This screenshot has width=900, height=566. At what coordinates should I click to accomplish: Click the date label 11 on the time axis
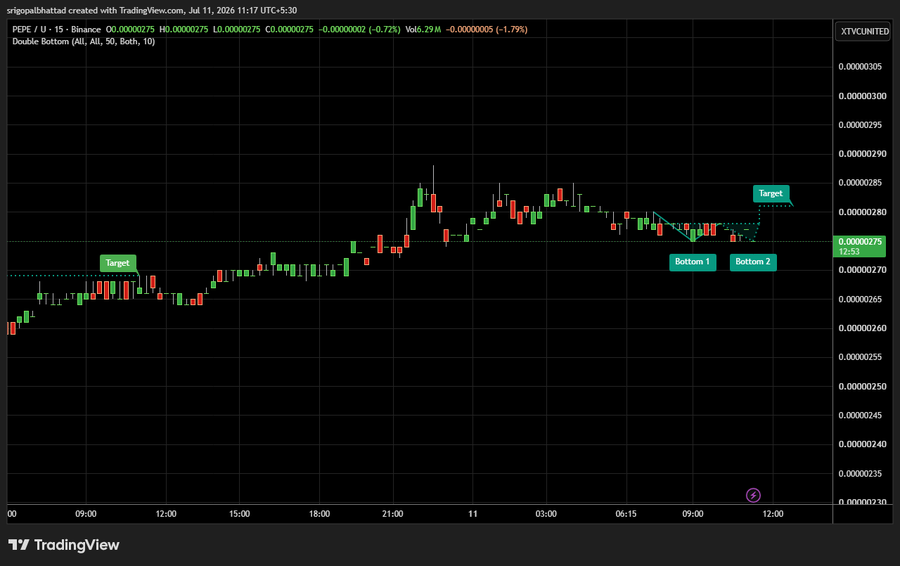click(x=472, y=514)
